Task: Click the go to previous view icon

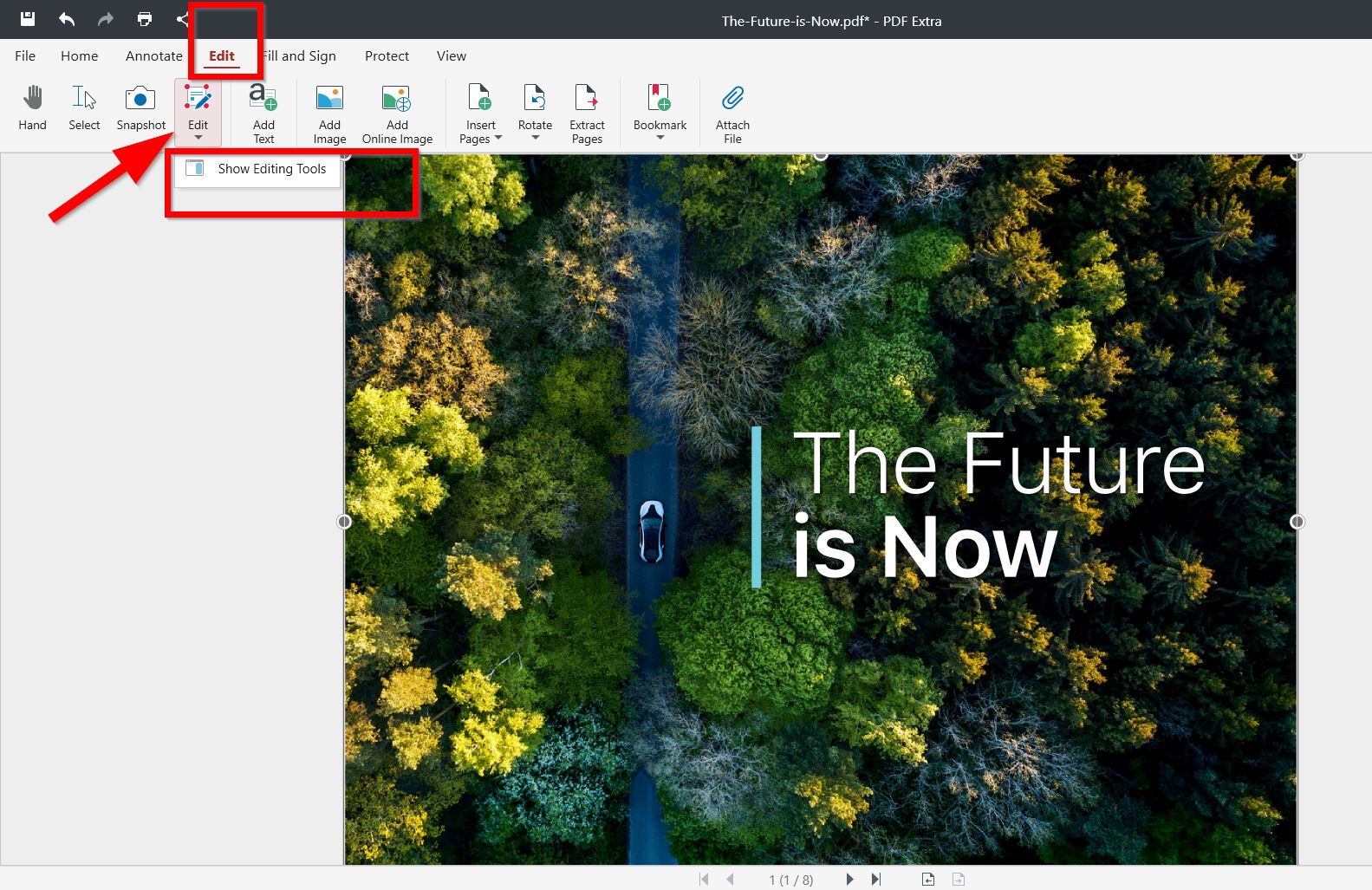Action: point(928,879)
